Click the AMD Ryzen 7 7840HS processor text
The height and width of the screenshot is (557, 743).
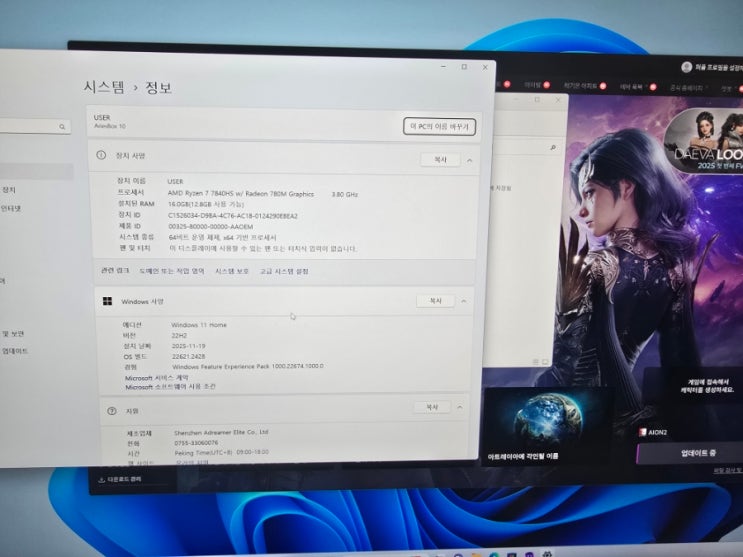[241, 194]
